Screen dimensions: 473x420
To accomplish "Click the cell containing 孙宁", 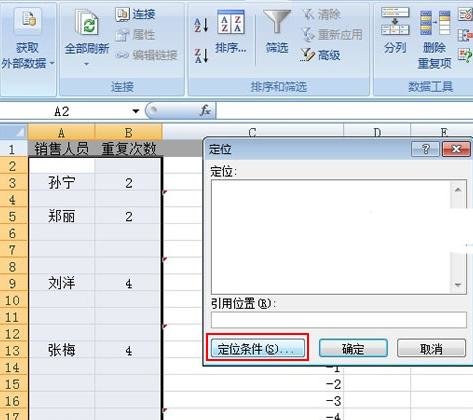I will coord(62,183).
